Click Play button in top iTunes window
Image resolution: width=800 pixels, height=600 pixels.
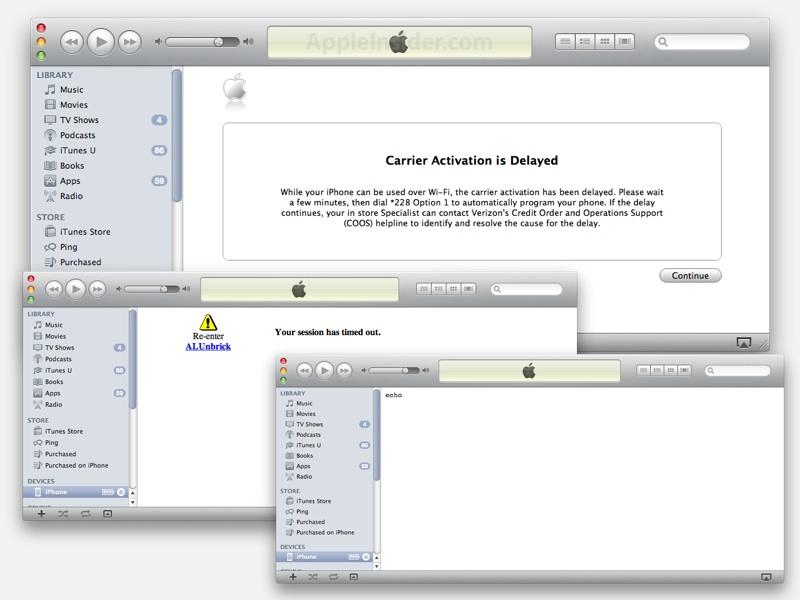101,41
